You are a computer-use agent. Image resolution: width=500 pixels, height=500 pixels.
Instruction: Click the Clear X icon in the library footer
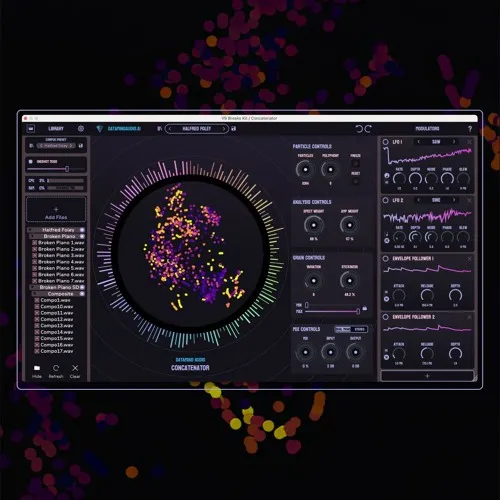coord(75,368)
